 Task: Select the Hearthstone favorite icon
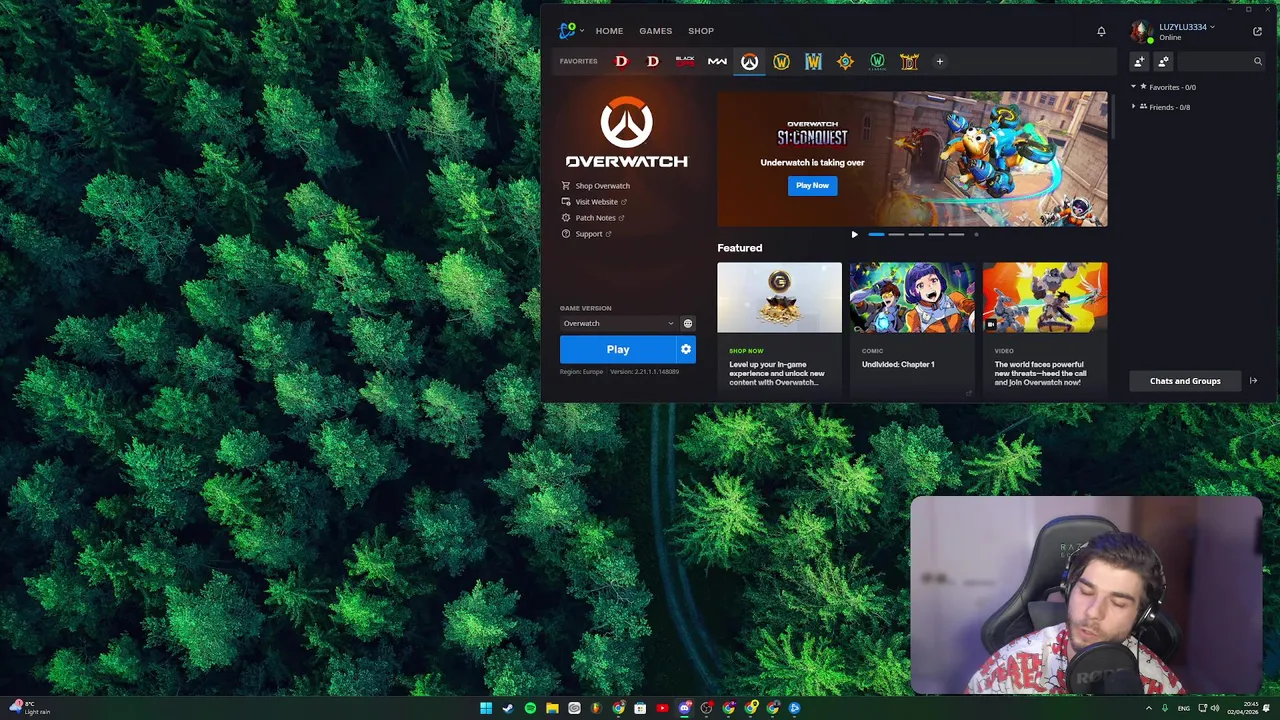(x=845, y=61)
